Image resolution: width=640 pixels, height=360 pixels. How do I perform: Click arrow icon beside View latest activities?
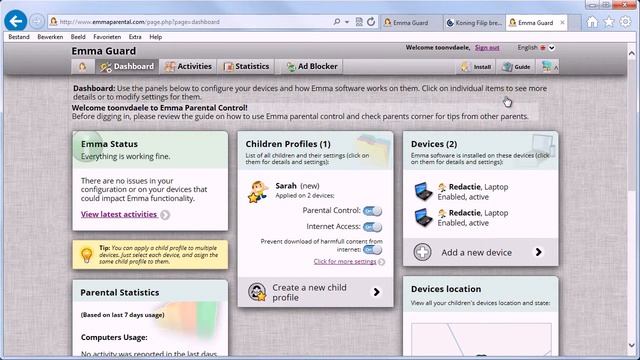point(165,215)
